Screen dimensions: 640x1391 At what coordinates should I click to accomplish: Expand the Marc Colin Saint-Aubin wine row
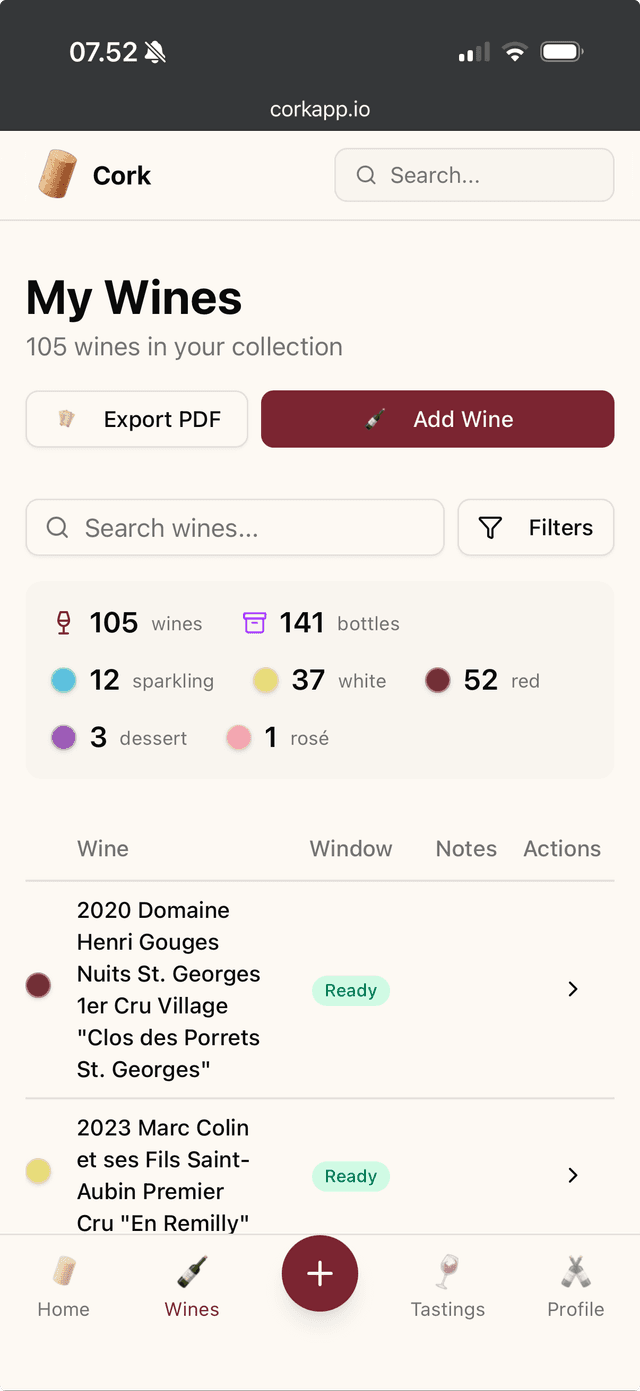(572, 1175)
